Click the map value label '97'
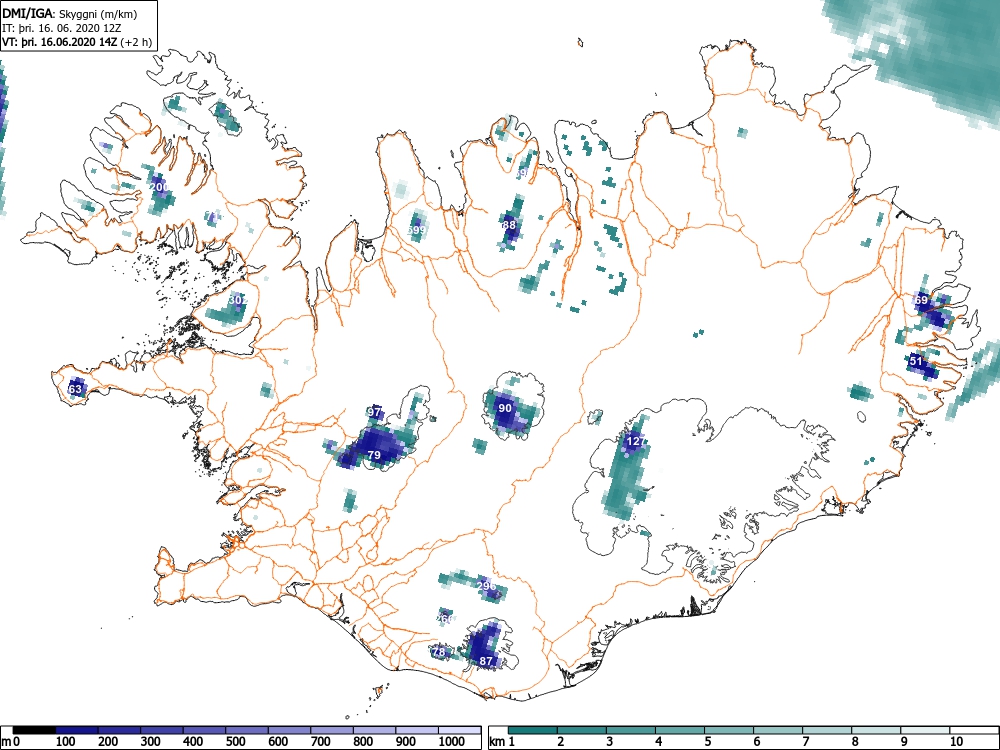1000x750 pixels. click(x=374, y=412)
